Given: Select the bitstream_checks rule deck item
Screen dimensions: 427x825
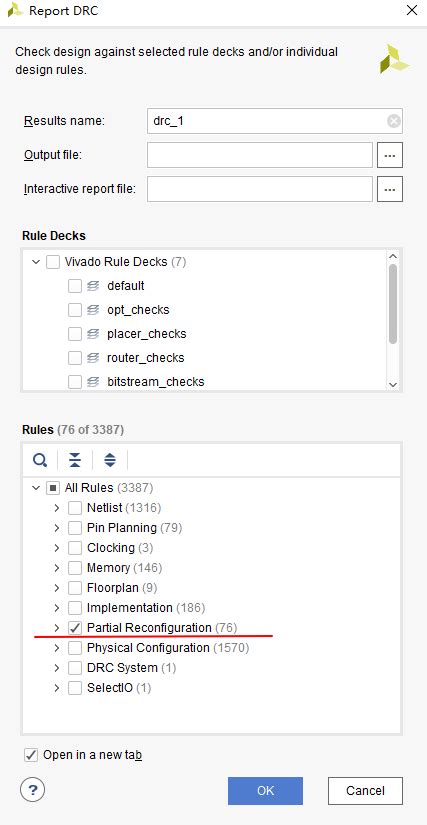Looking at the screenshot, I should 156,381.
